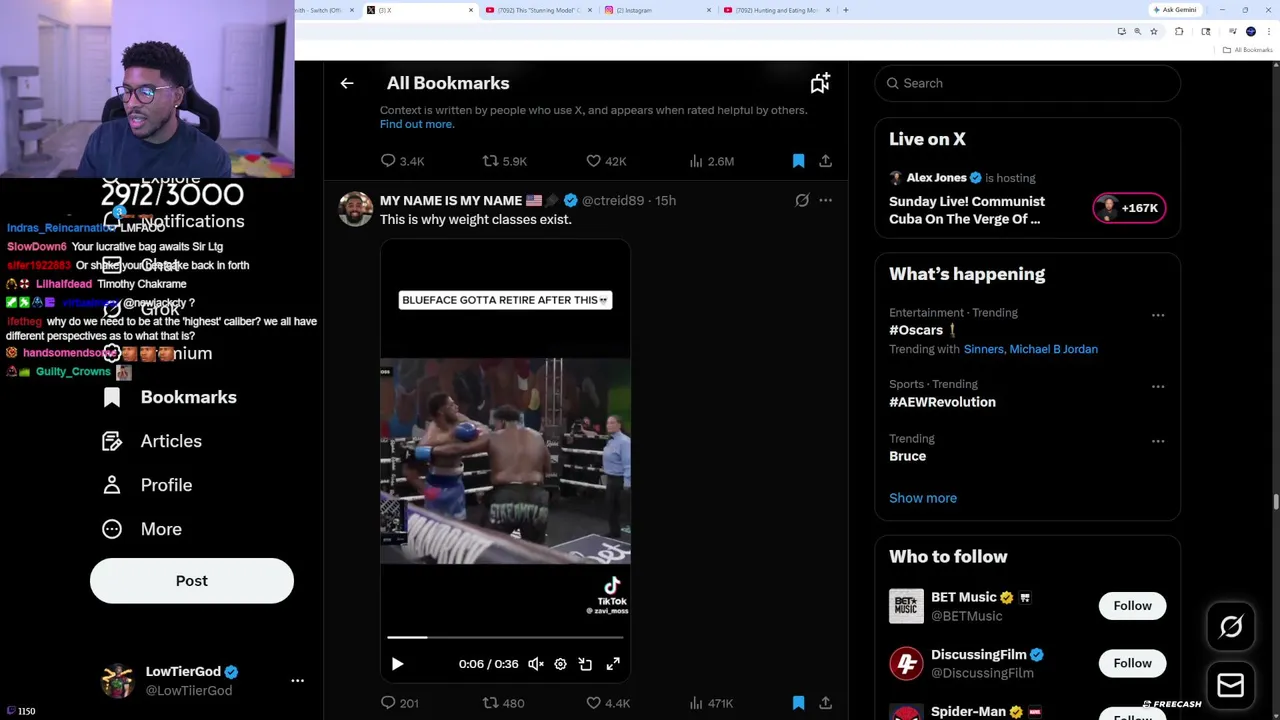Open the #Oscars trending topic

pyautogui.click(x=917, y=330)
